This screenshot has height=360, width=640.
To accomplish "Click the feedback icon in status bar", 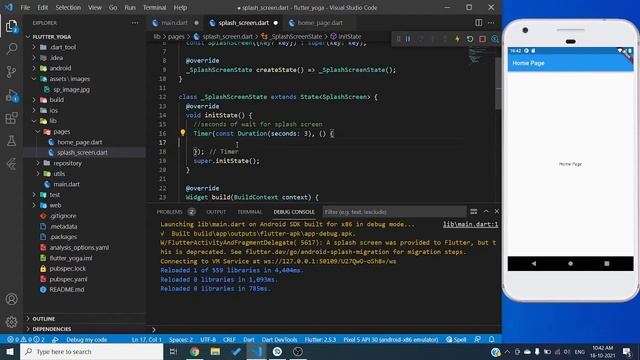I will (477, 339).
